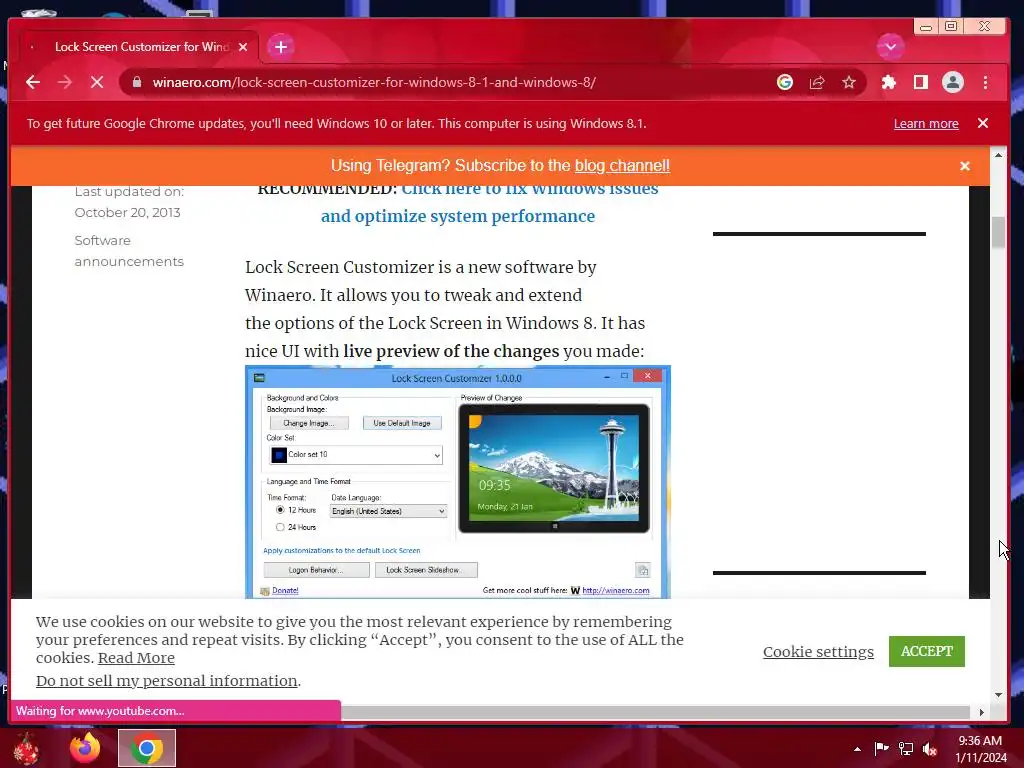
Task: Click Learn more about Chrome updates
Action: point(926,123)
